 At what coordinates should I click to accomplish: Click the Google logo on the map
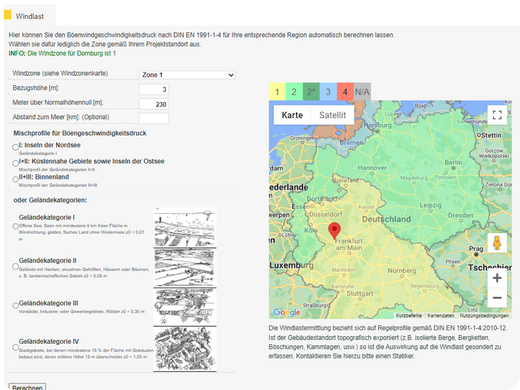pyautogui.click(x=287, y=312)
